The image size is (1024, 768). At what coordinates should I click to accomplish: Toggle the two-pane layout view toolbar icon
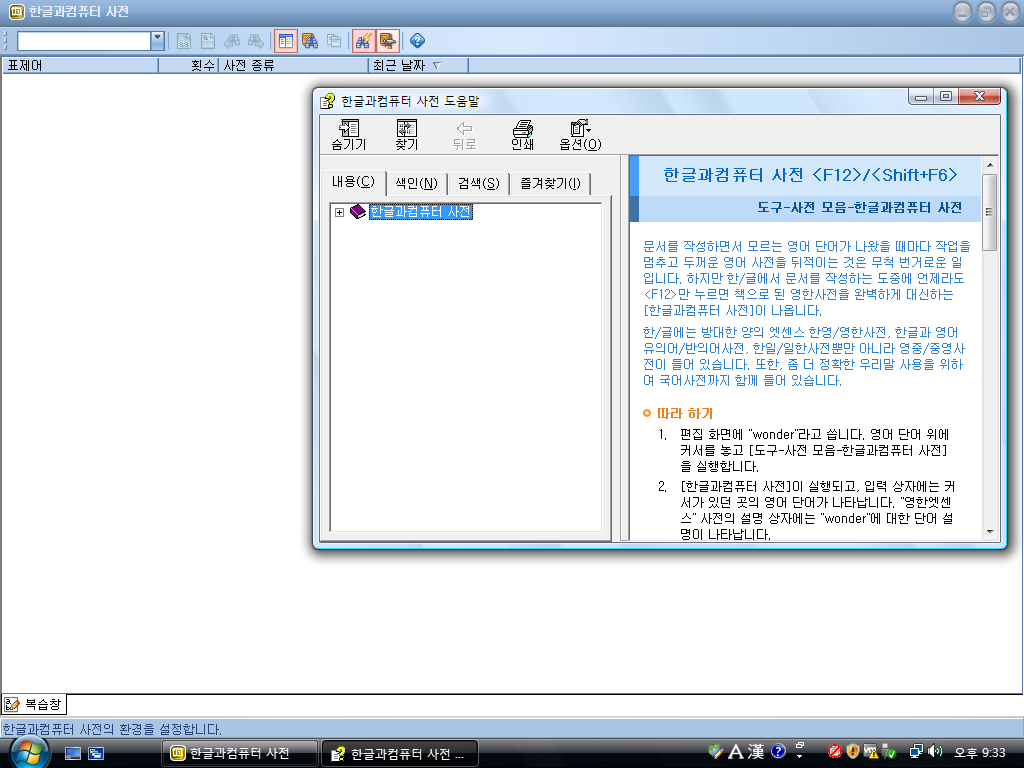point(285,41)
